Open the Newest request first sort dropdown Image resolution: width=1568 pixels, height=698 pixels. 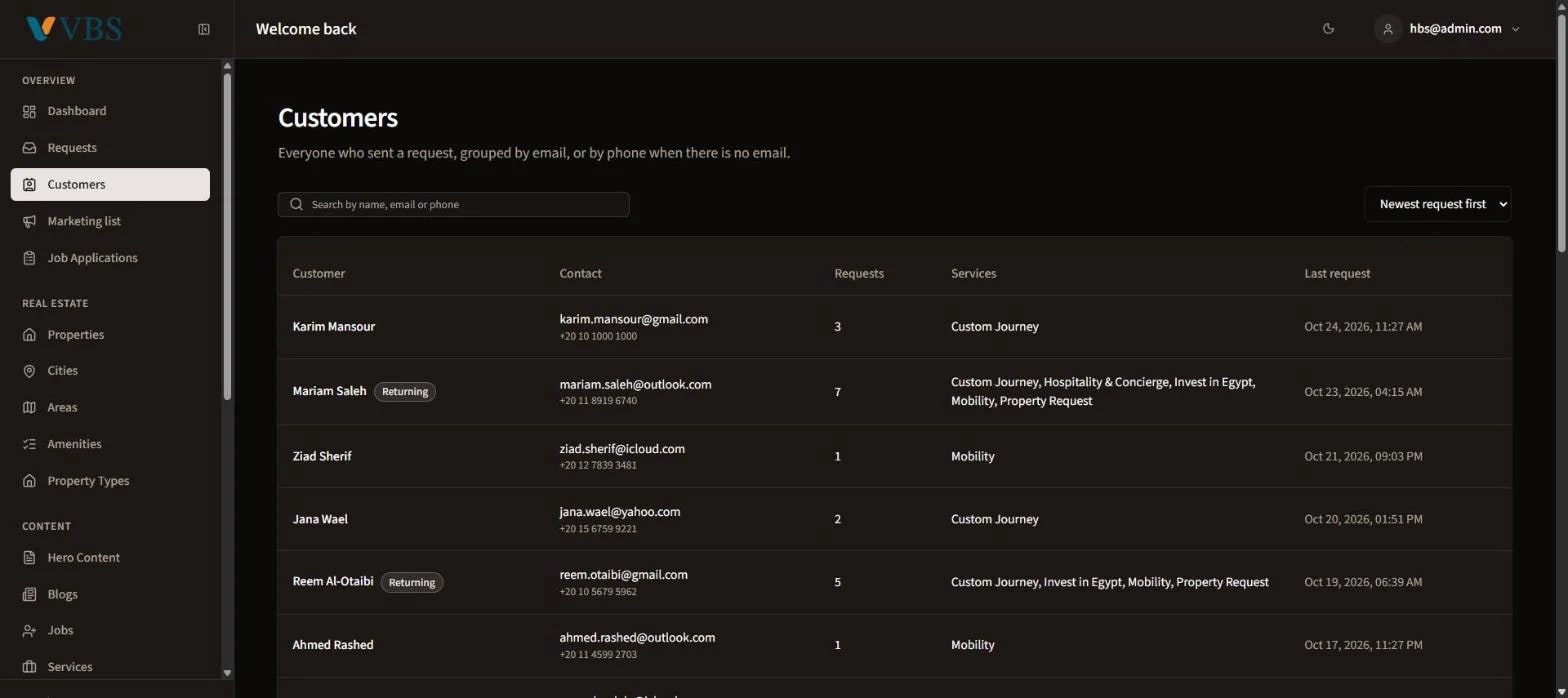tap(1437, 204)
